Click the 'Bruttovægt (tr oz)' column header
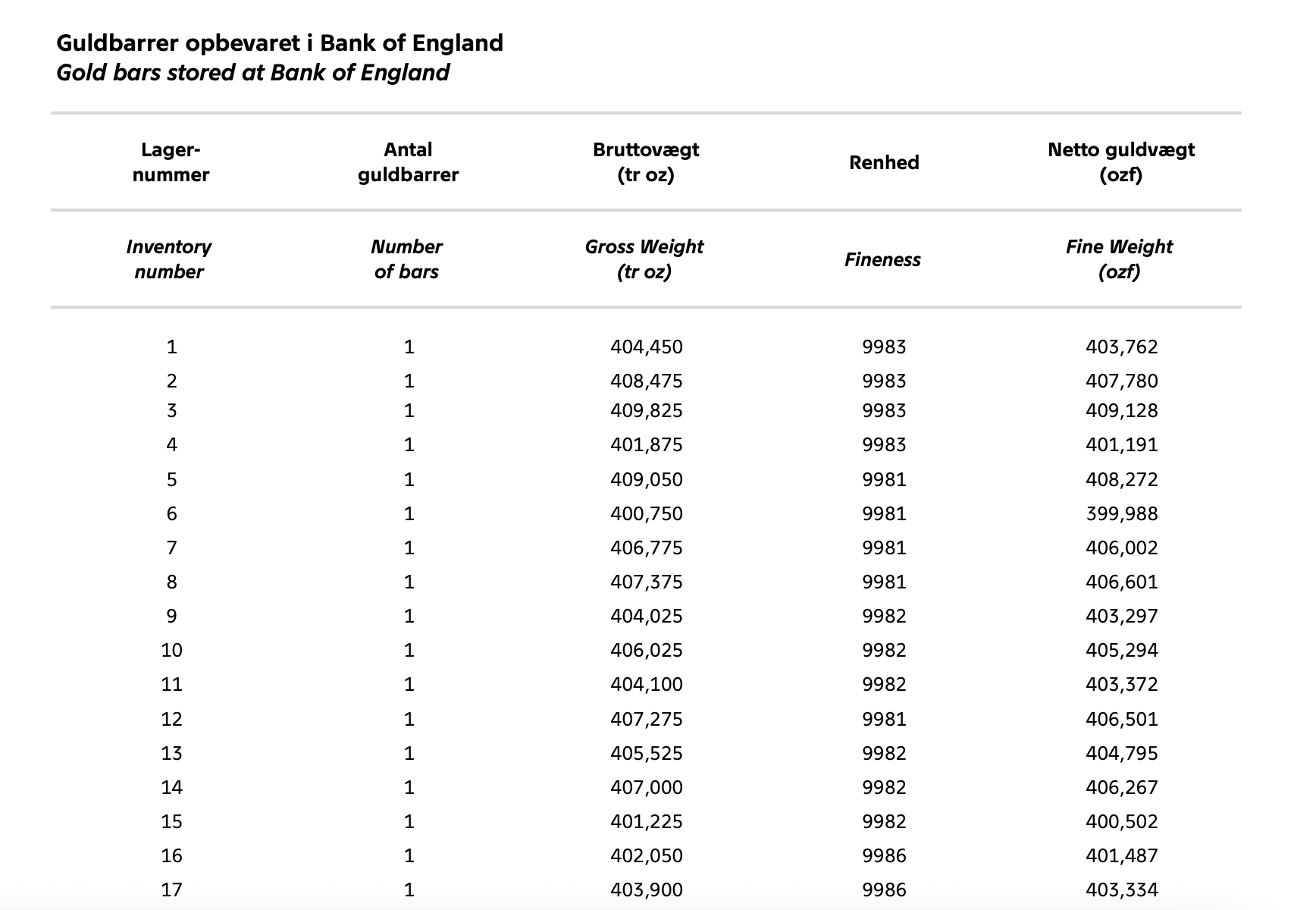 point(646,162)
